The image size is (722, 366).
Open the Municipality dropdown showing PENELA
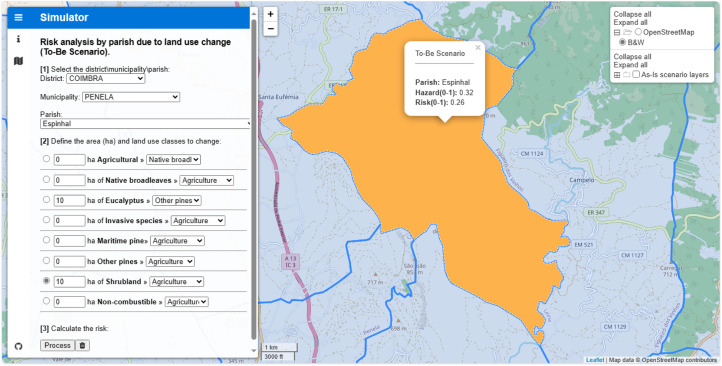[131, 97]
